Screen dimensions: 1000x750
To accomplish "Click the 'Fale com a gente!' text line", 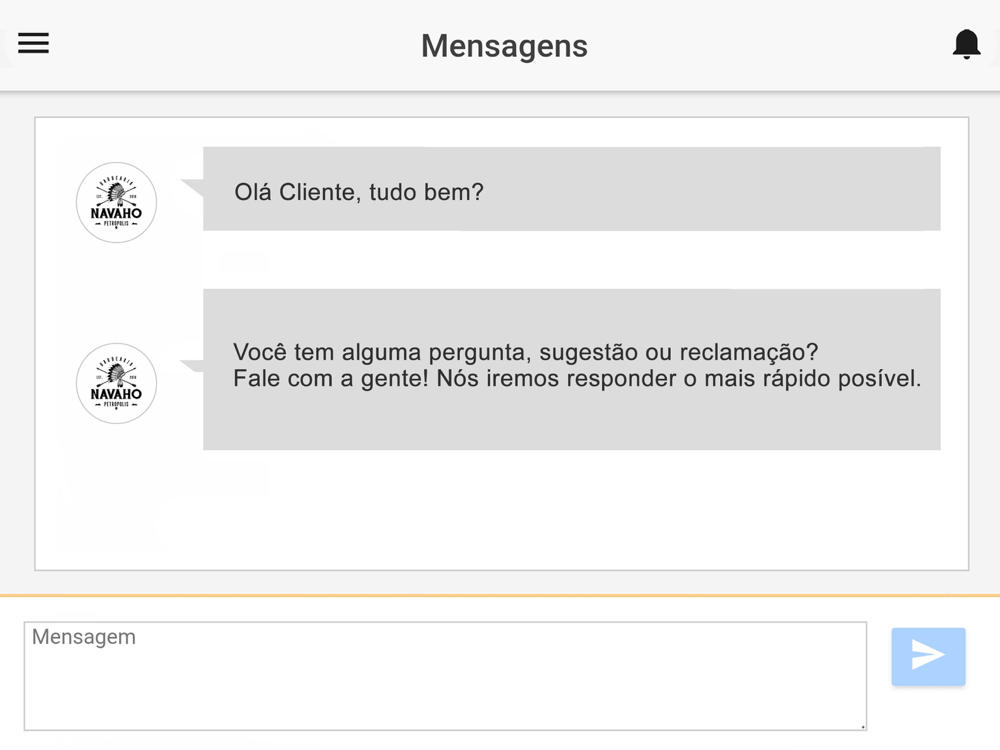I will 577,379.
